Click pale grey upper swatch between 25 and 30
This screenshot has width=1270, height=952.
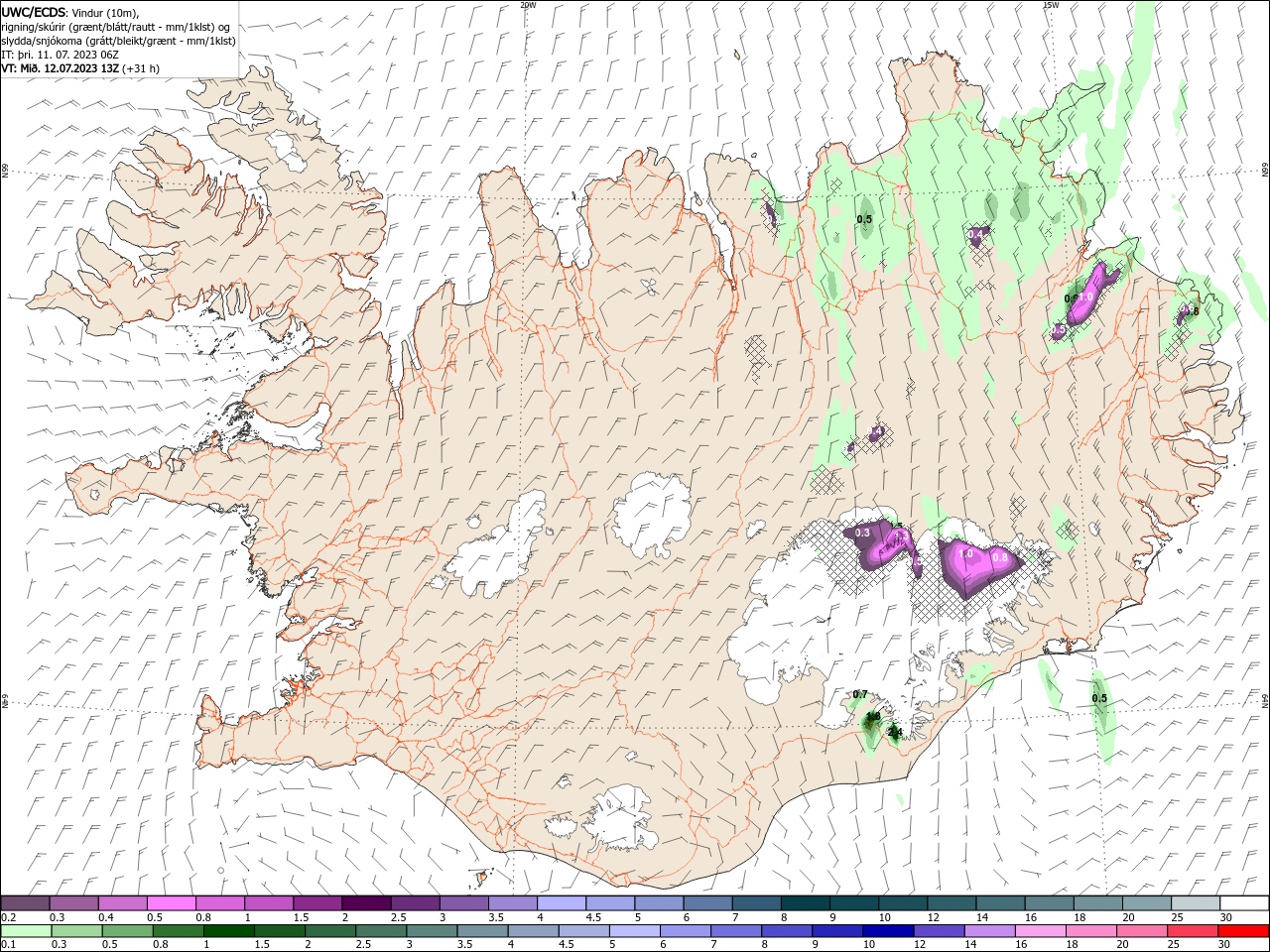coord(1196,903)
